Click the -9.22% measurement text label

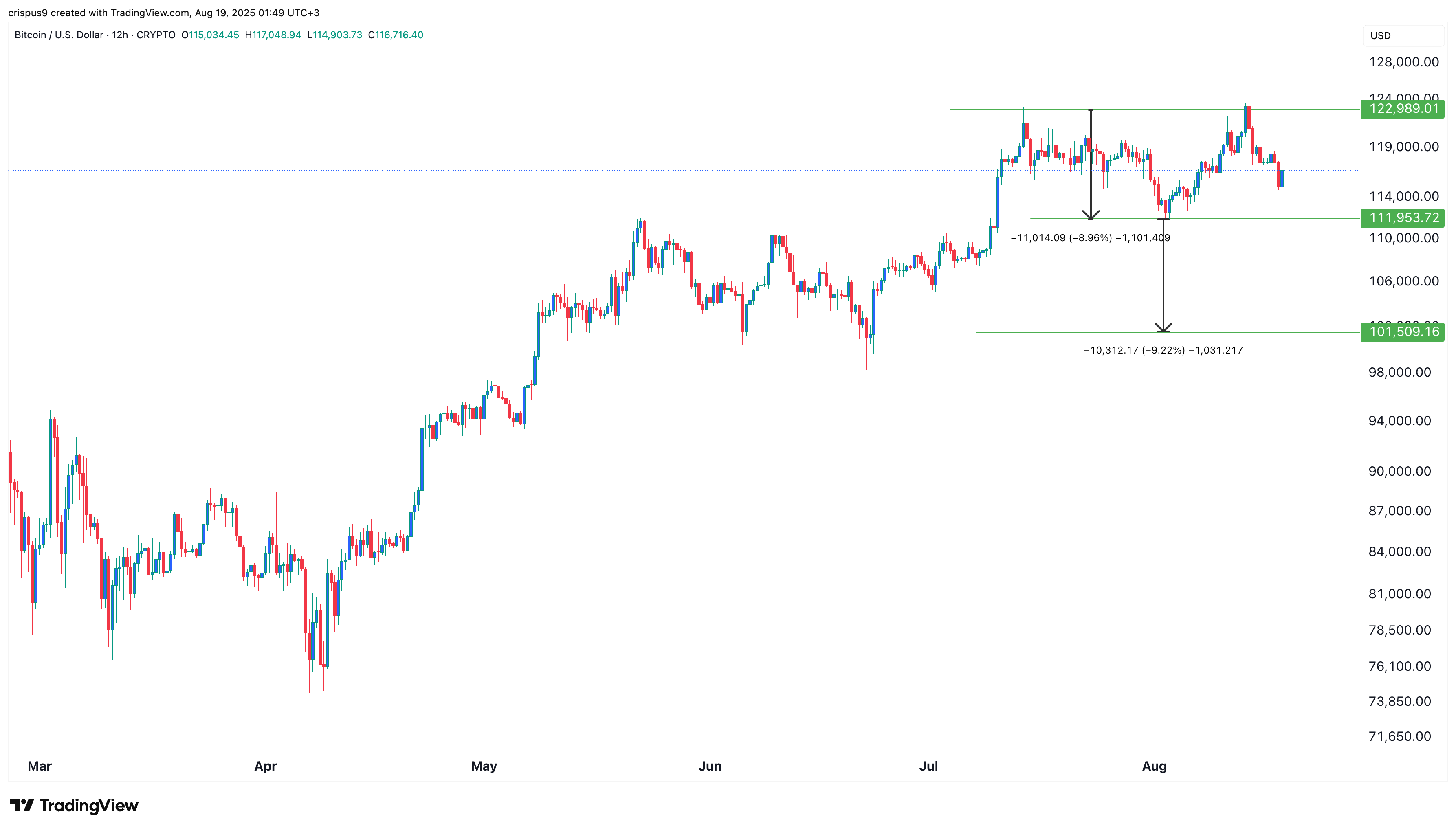pos(1162,350)
